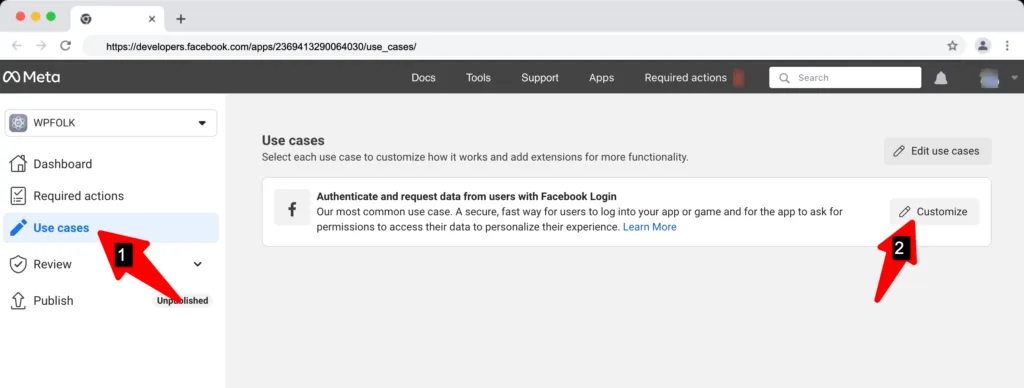Open the Apps menu
This screenshot has height=388, width=1024.
[x=601, y=77]
